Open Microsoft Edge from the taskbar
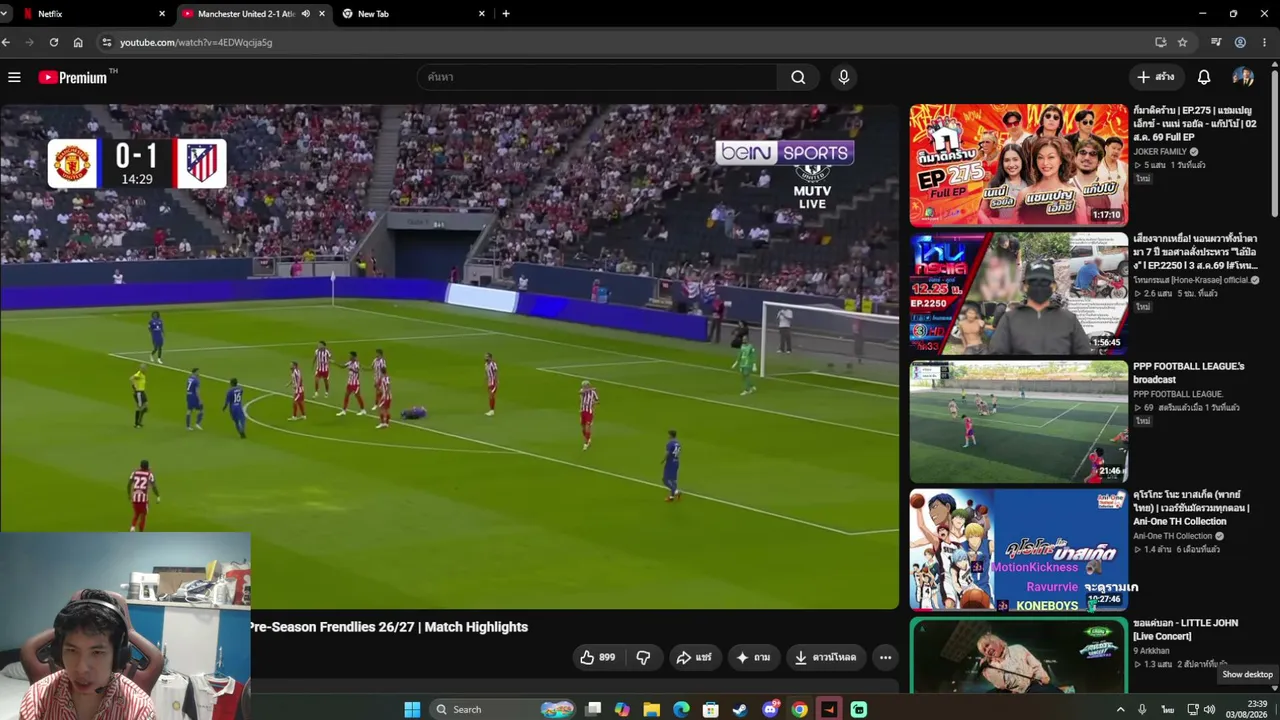The width and height of the screenshot is (1280, 720). coord(681,709)
